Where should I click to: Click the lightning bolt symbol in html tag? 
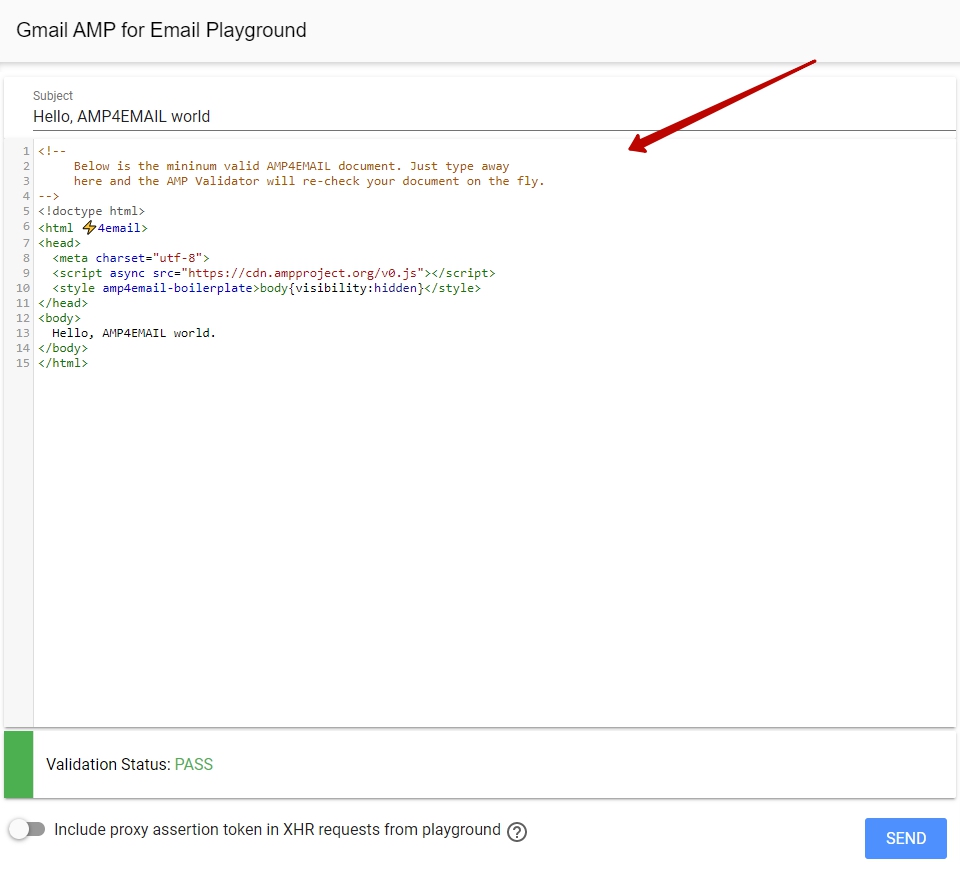(89, 228)
